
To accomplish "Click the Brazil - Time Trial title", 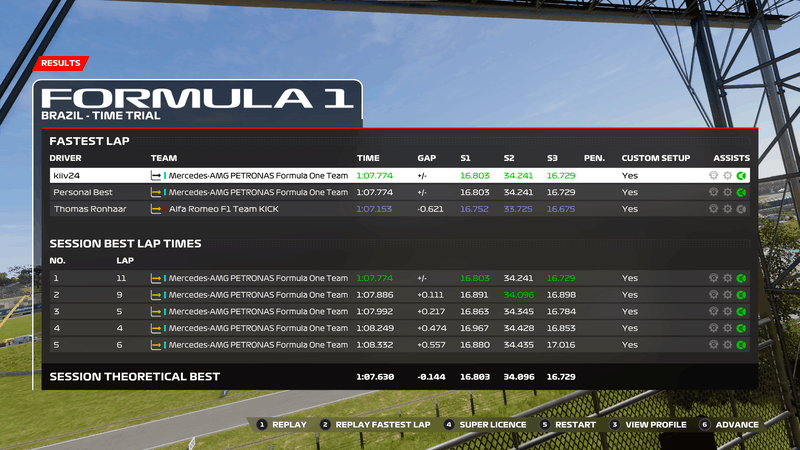I will point(101,116).
